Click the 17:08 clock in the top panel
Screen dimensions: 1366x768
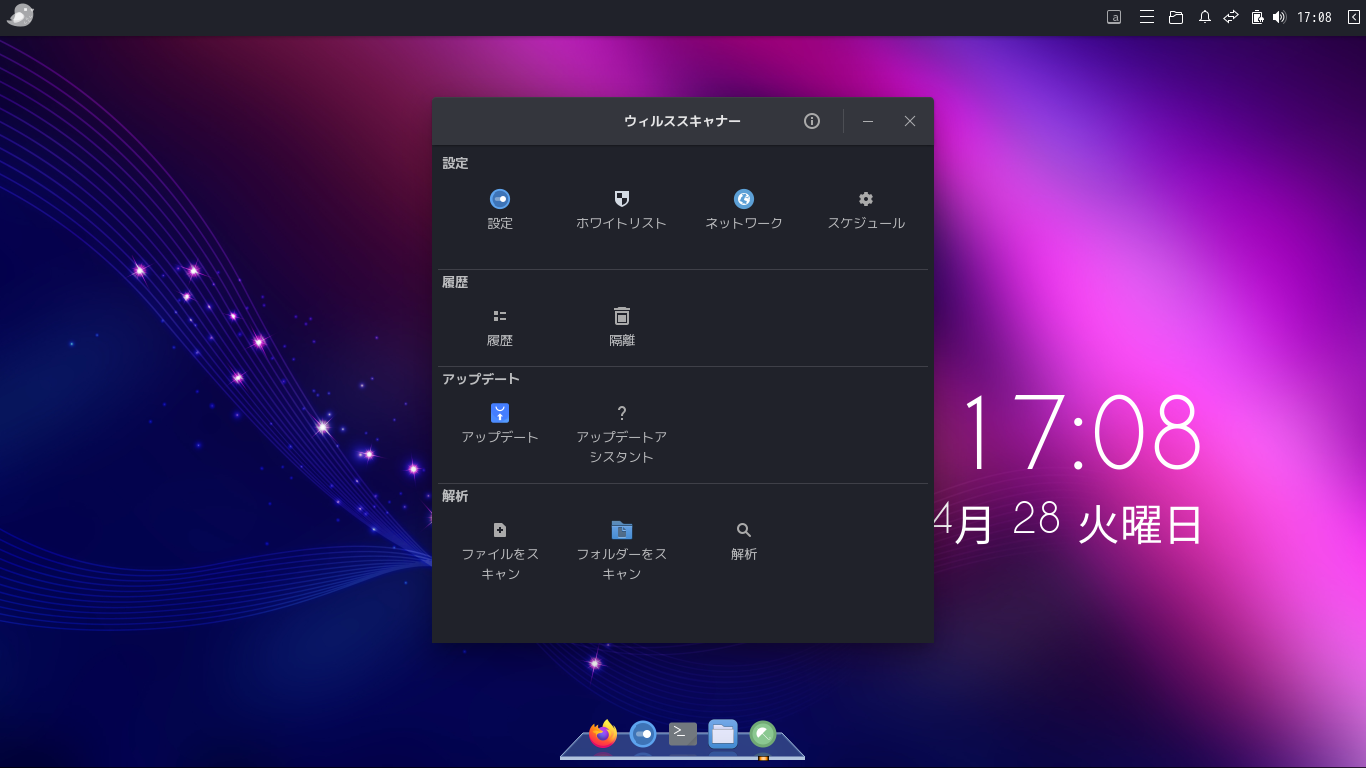[x=1314, y=17]
